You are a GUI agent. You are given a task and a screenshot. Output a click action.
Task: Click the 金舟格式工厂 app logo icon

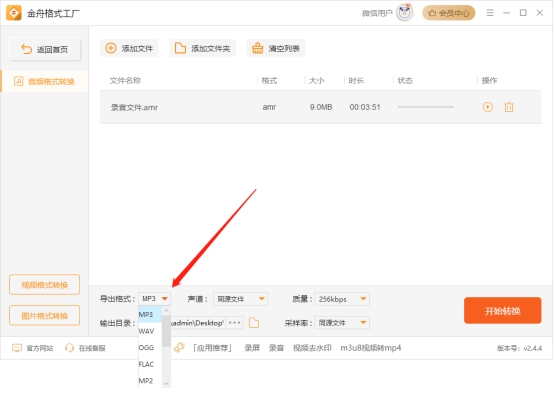click(14, 13)
